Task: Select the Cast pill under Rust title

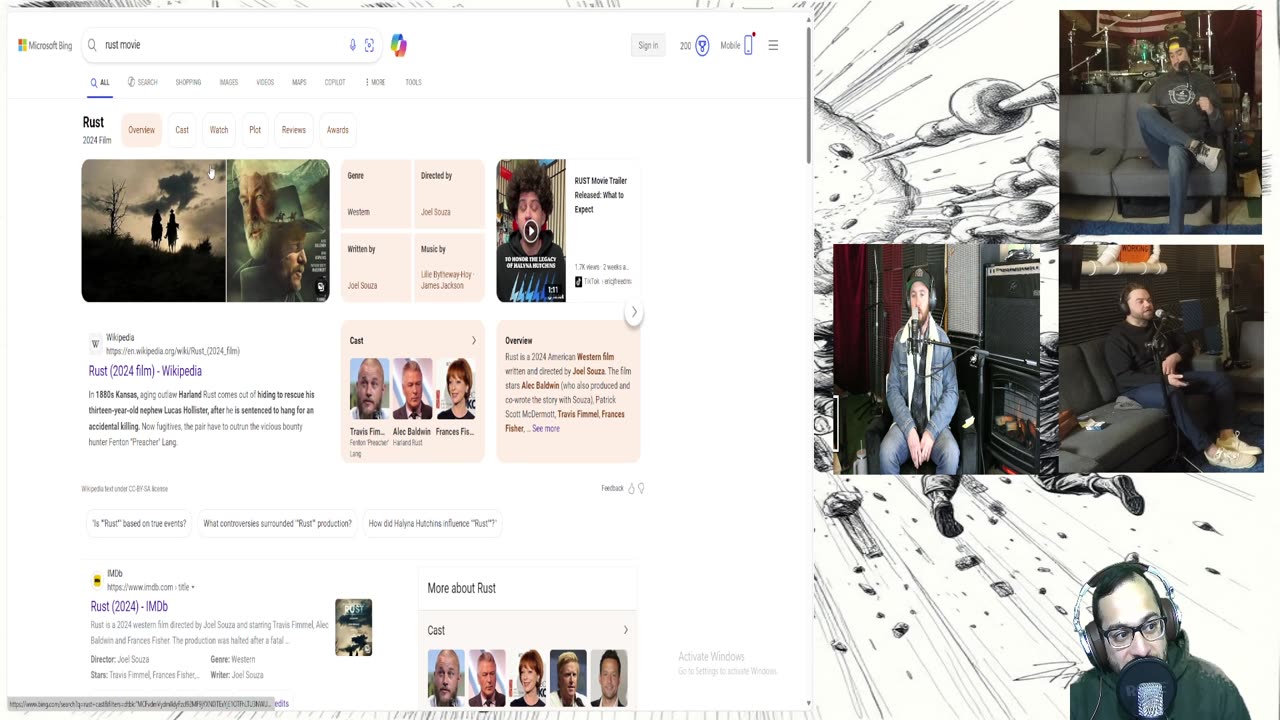Action: pos(182,130)
